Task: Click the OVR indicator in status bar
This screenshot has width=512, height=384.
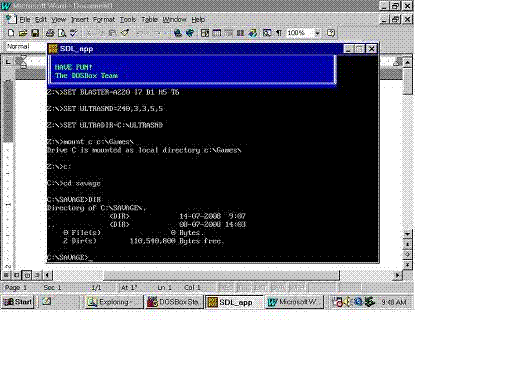Action: (x=278, y=287)
